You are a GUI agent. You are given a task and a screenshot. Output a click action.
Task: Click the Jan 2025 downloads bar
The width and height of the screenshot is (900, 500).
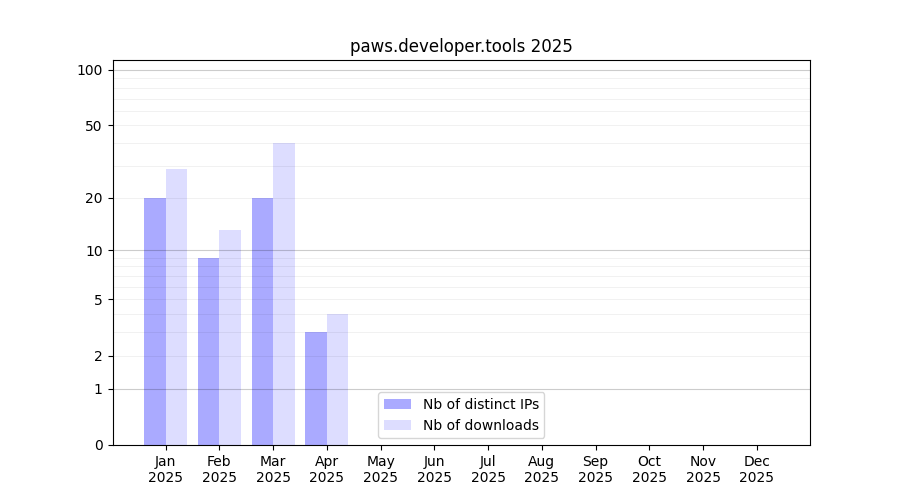coord(176,307)
